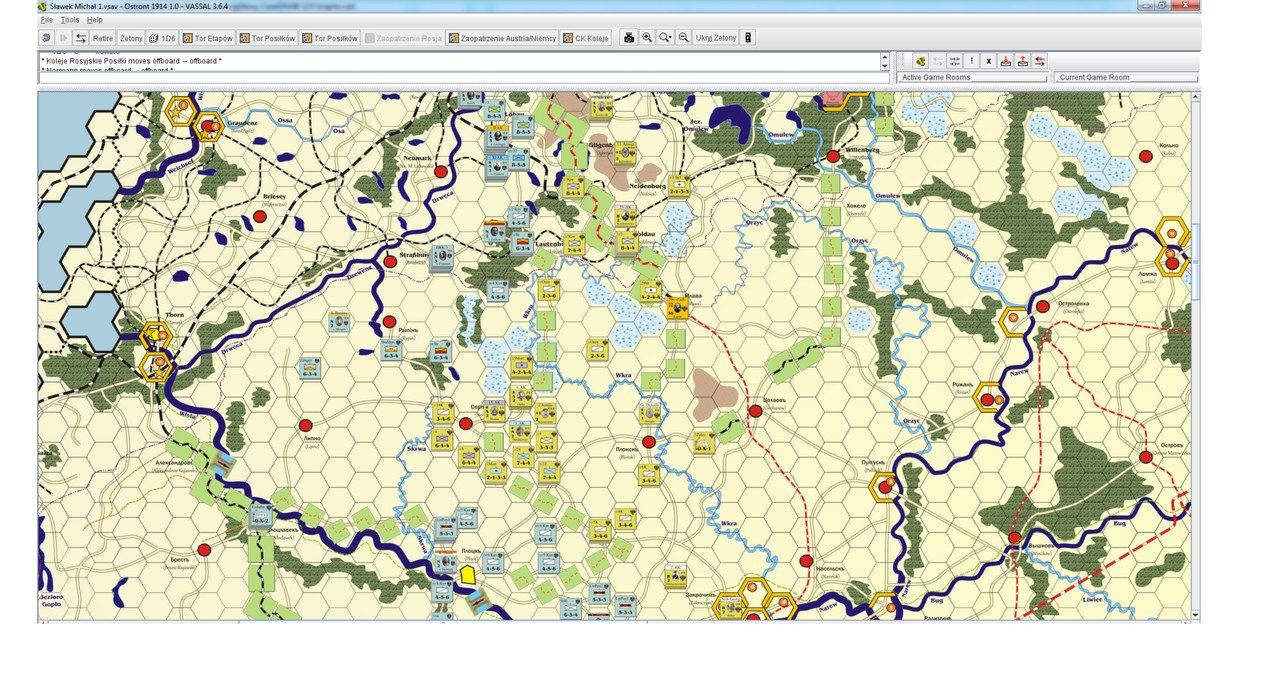Click the server connection arrows icon in main toolbar
Image resolution: width=1280 pixels, height=693 pixels.
[x=81, y=38]
